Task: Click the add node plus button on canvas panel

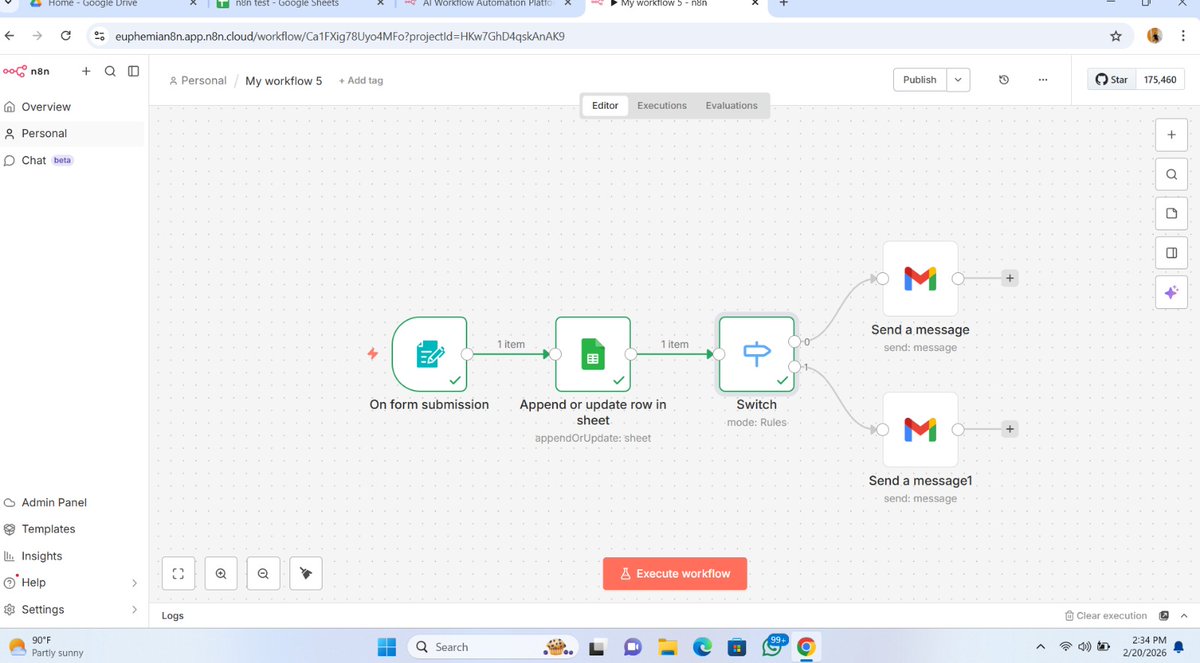Action: [x=1171, y=135]
